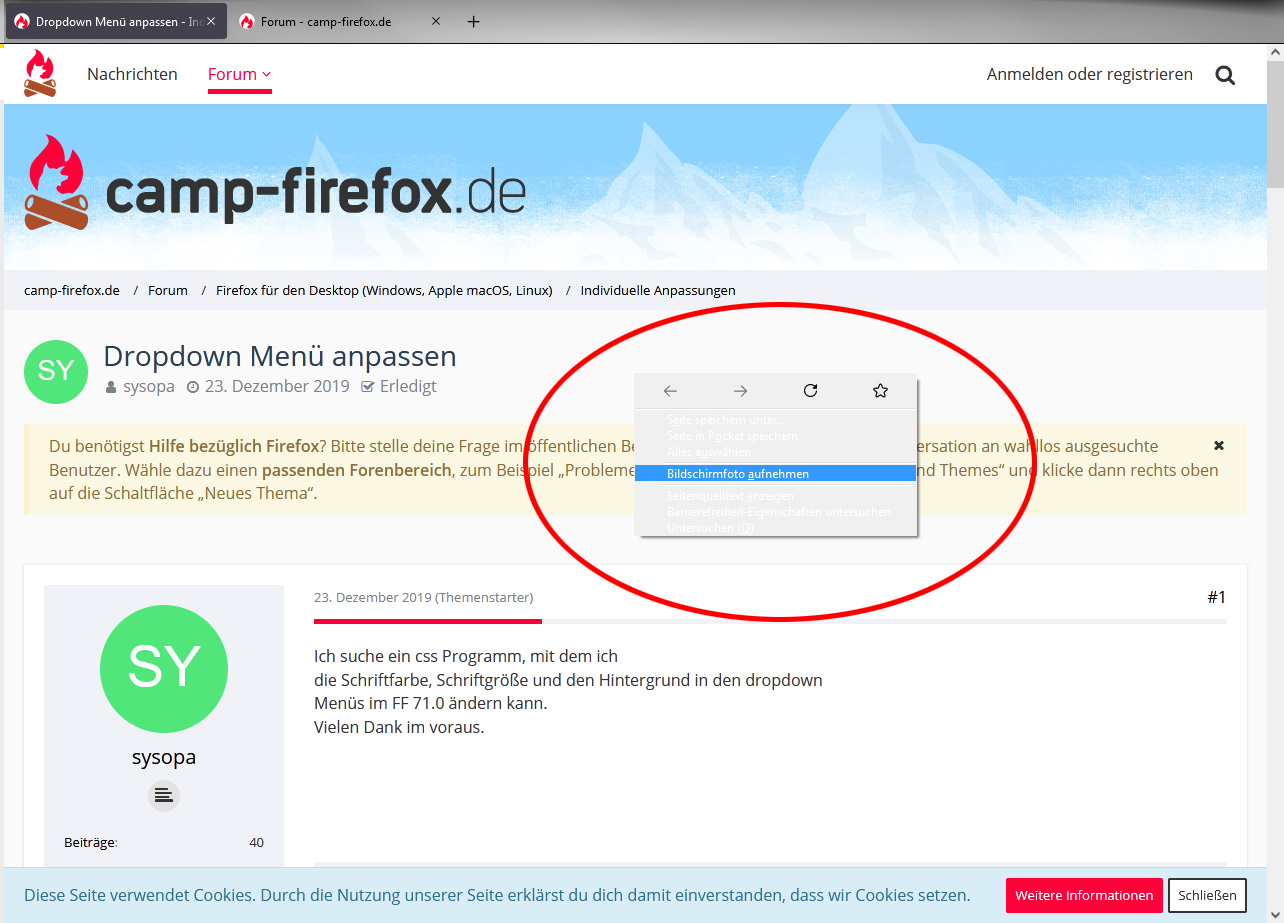
Task: Click the thread title 'Dropdown Menü anpassen'
Action: click(280, 356)
